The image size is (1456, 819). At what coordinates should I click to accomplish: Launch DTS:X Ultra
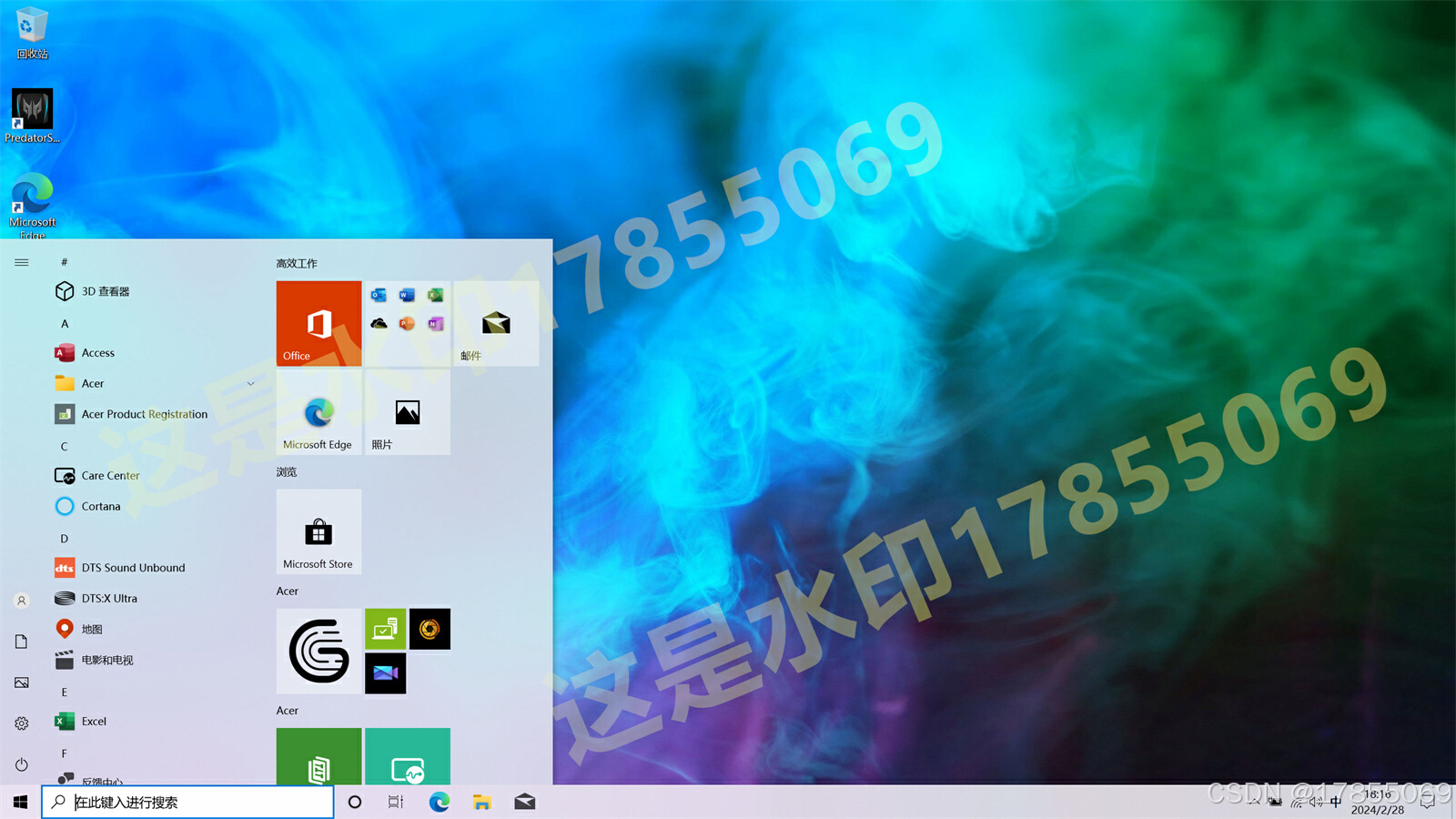(x=155, y=599)
